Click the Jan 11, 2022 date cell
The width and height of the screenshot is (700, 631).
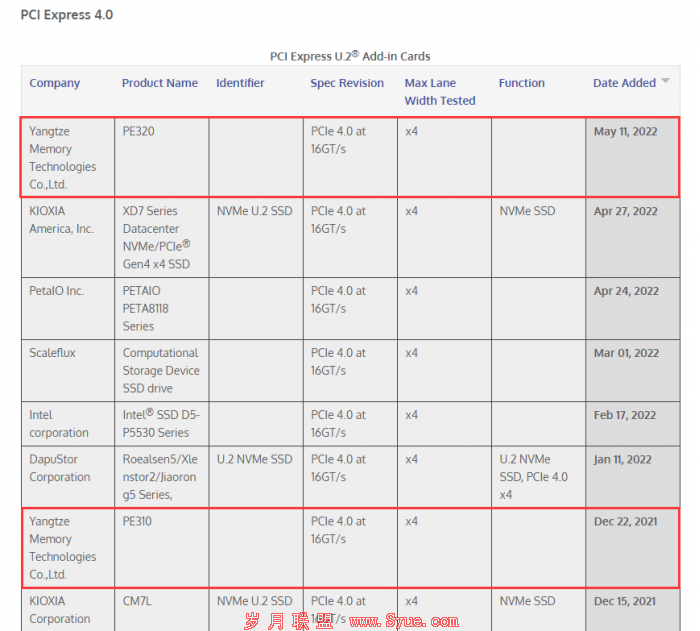(x=633, y=476)
